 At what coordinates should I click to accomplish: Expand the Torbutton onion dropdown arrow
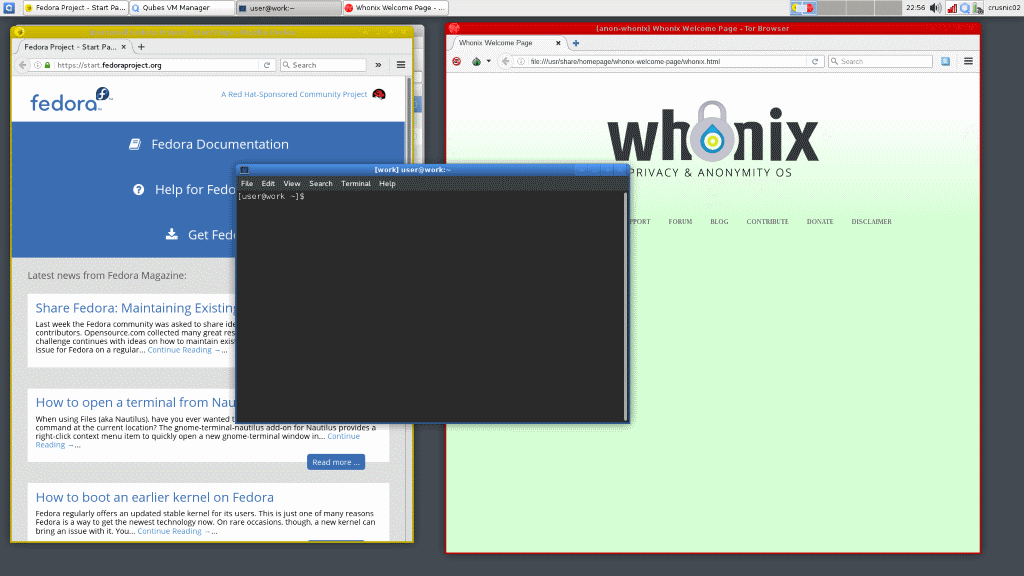pos(488,61)
